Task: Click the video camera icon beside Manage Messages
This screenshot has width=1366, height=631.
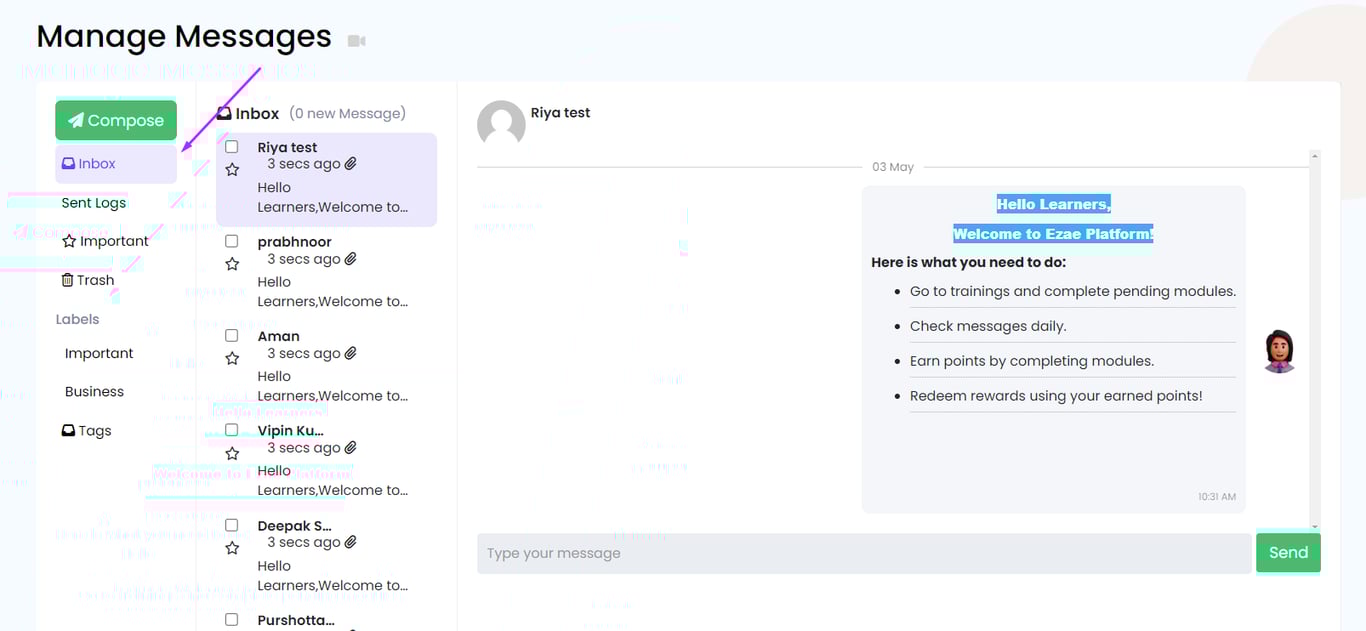Action: coord(357,41)
